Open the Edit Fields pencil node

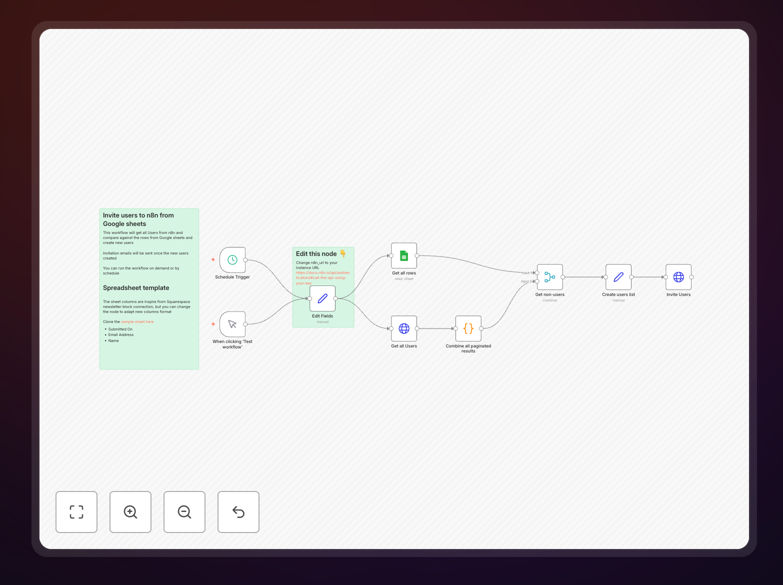coord(323,298)
